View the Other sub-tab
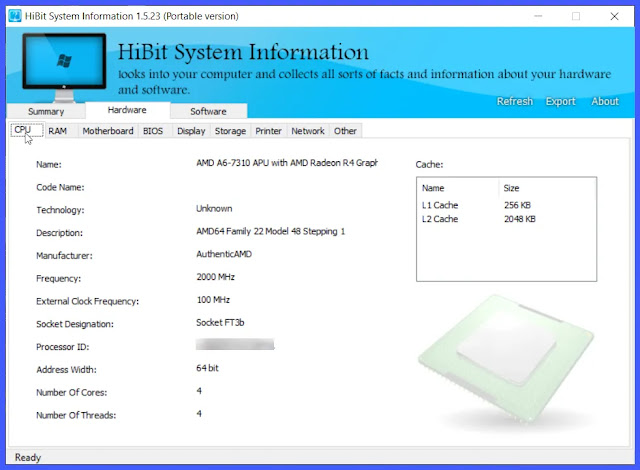The width and height of the screenshot is (640, 470). 345,131
